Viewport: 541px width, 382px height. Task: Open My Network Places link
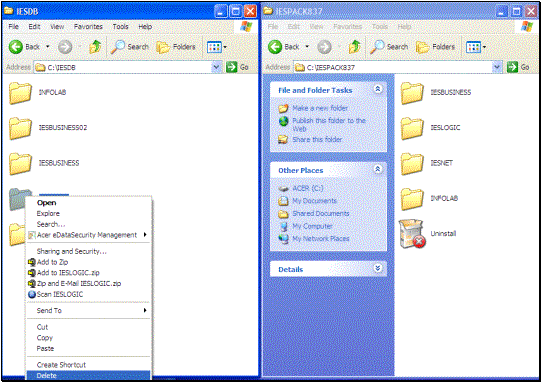321,239
